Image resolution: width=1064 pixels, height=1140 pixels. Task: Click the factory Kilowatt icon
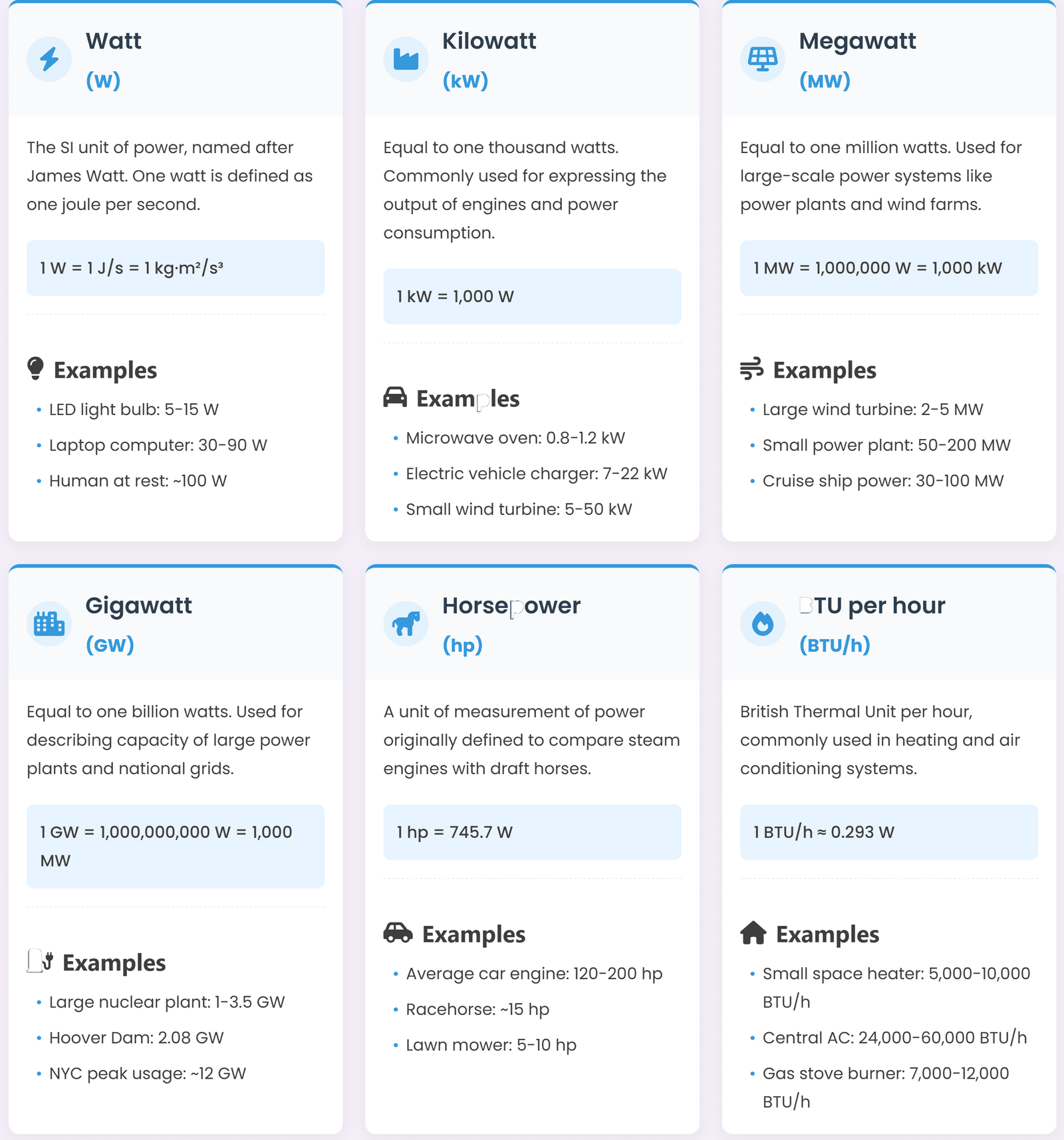(406, 59)
